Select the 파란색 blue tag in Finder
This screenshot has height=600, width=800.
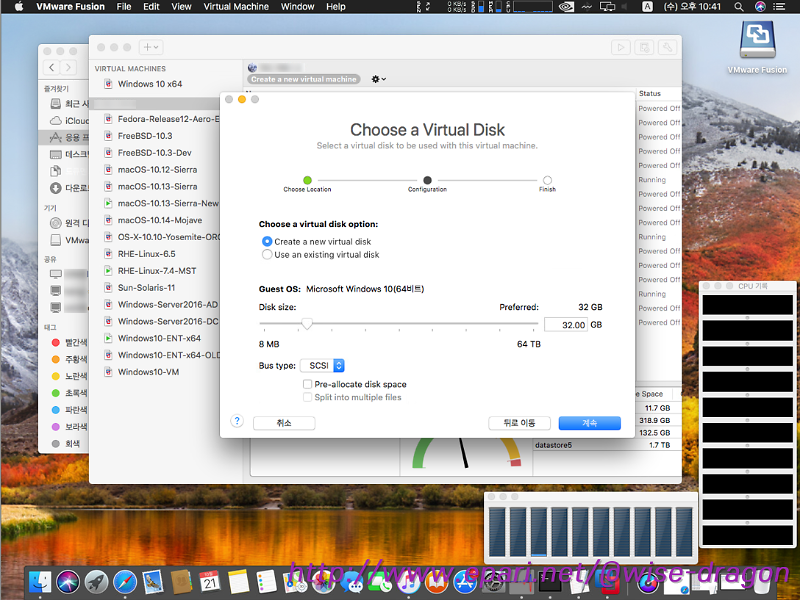coord(70,410)
